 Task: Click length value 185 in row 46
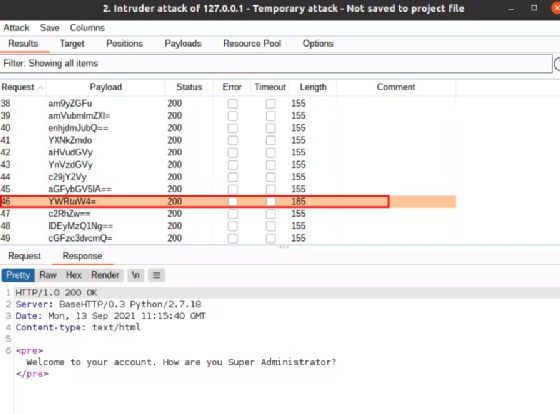point(298,201)
